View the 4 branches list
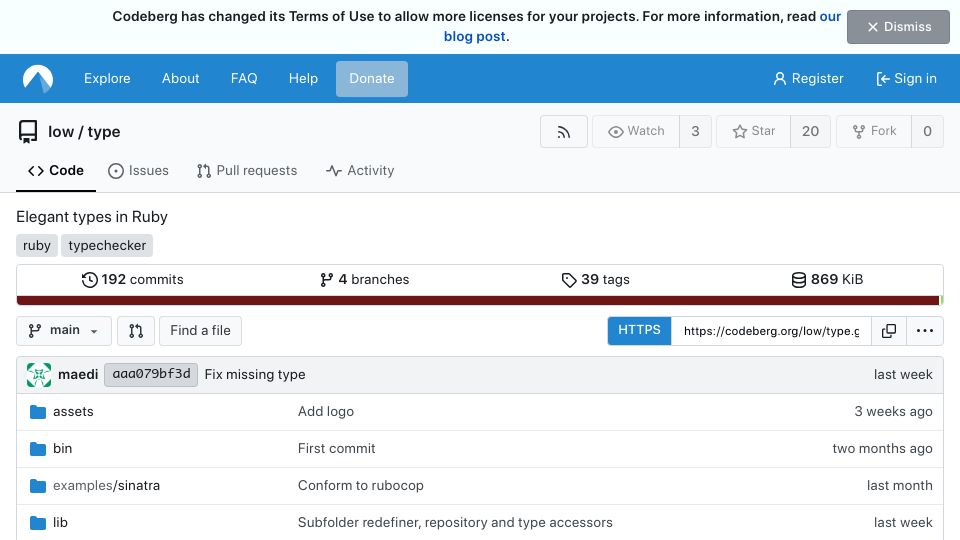 364,280
